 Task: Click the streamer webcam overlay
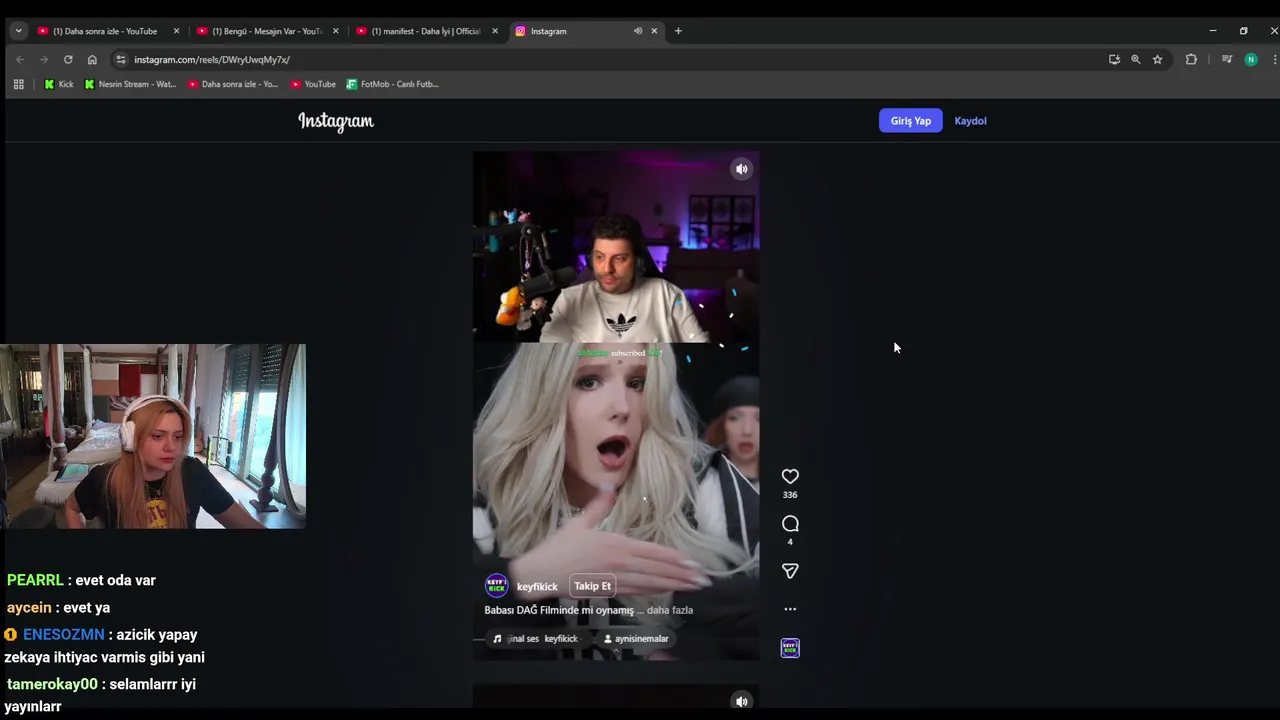(x=153, y=436)
